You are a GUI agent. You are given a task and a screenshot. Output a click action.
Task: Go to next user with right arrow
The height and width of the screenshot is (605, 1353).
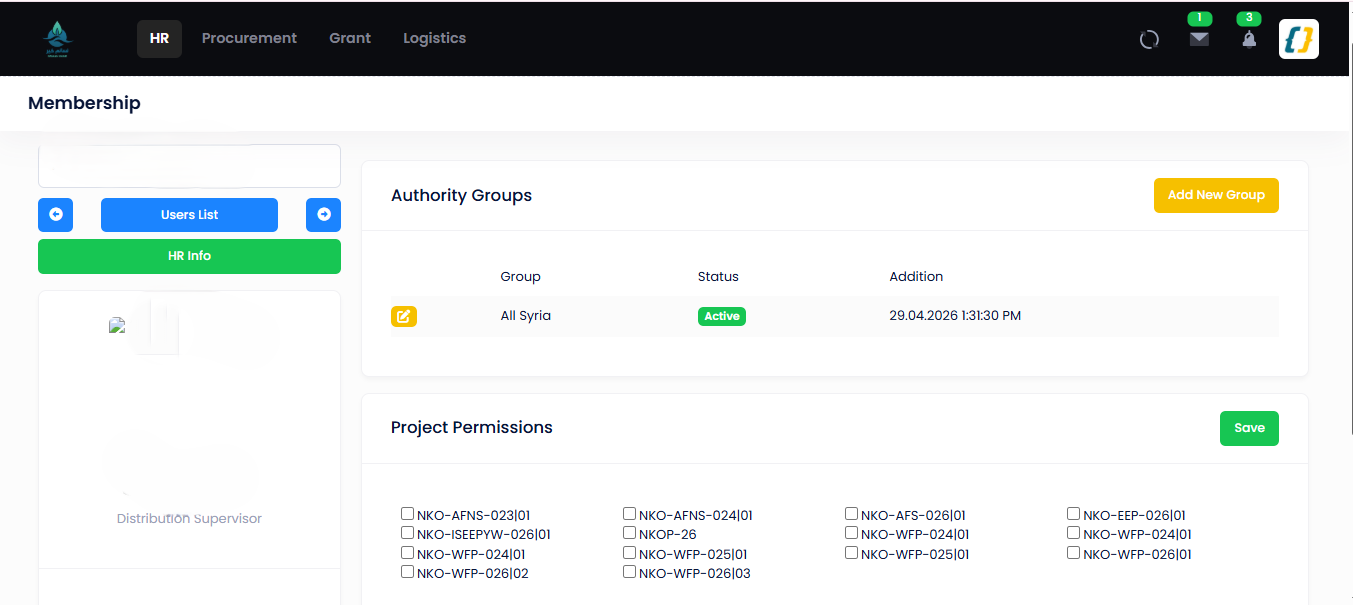pos(323,215)
